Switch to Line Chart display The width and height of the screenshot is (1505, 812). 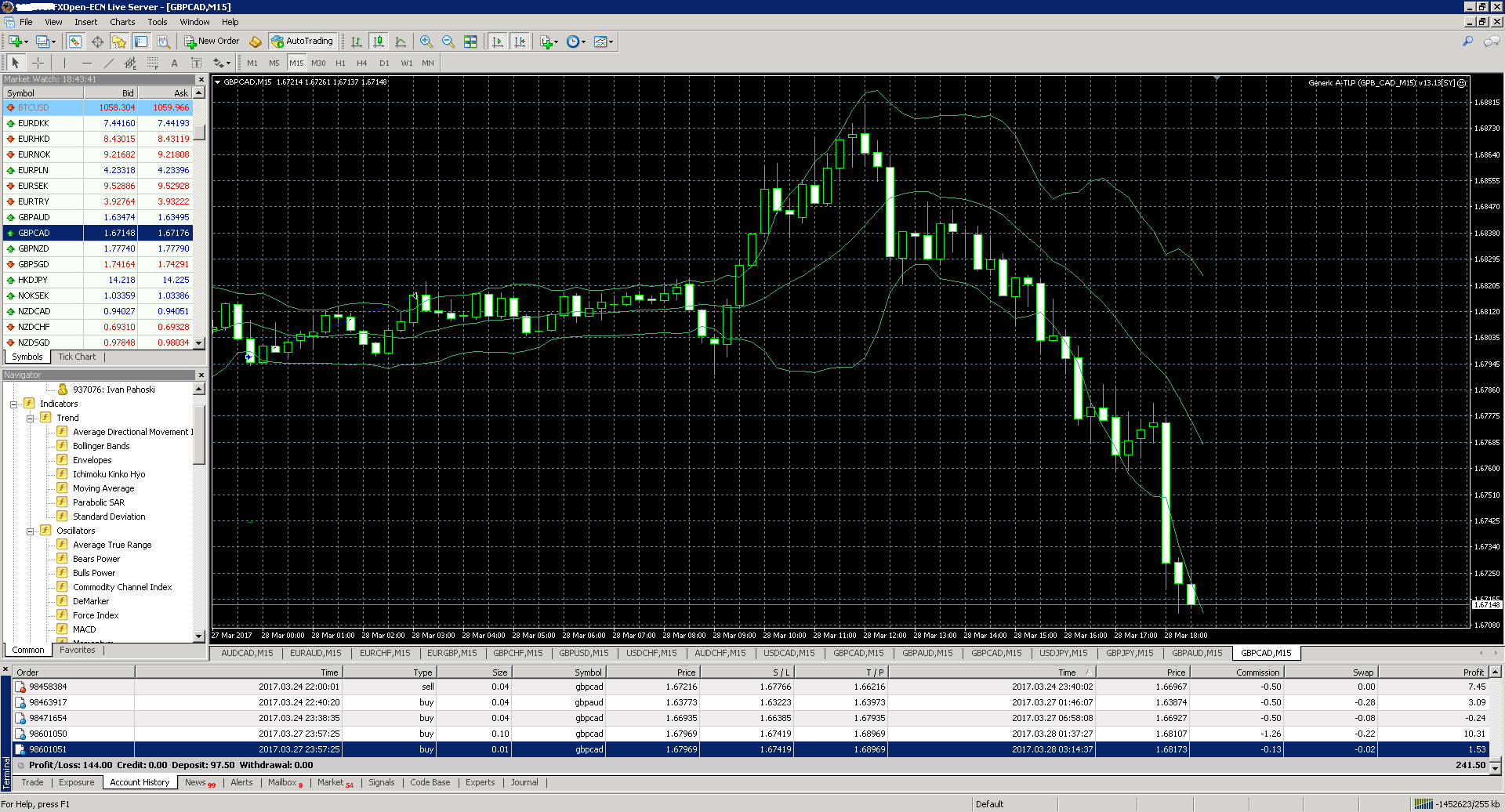coord(401,42)
